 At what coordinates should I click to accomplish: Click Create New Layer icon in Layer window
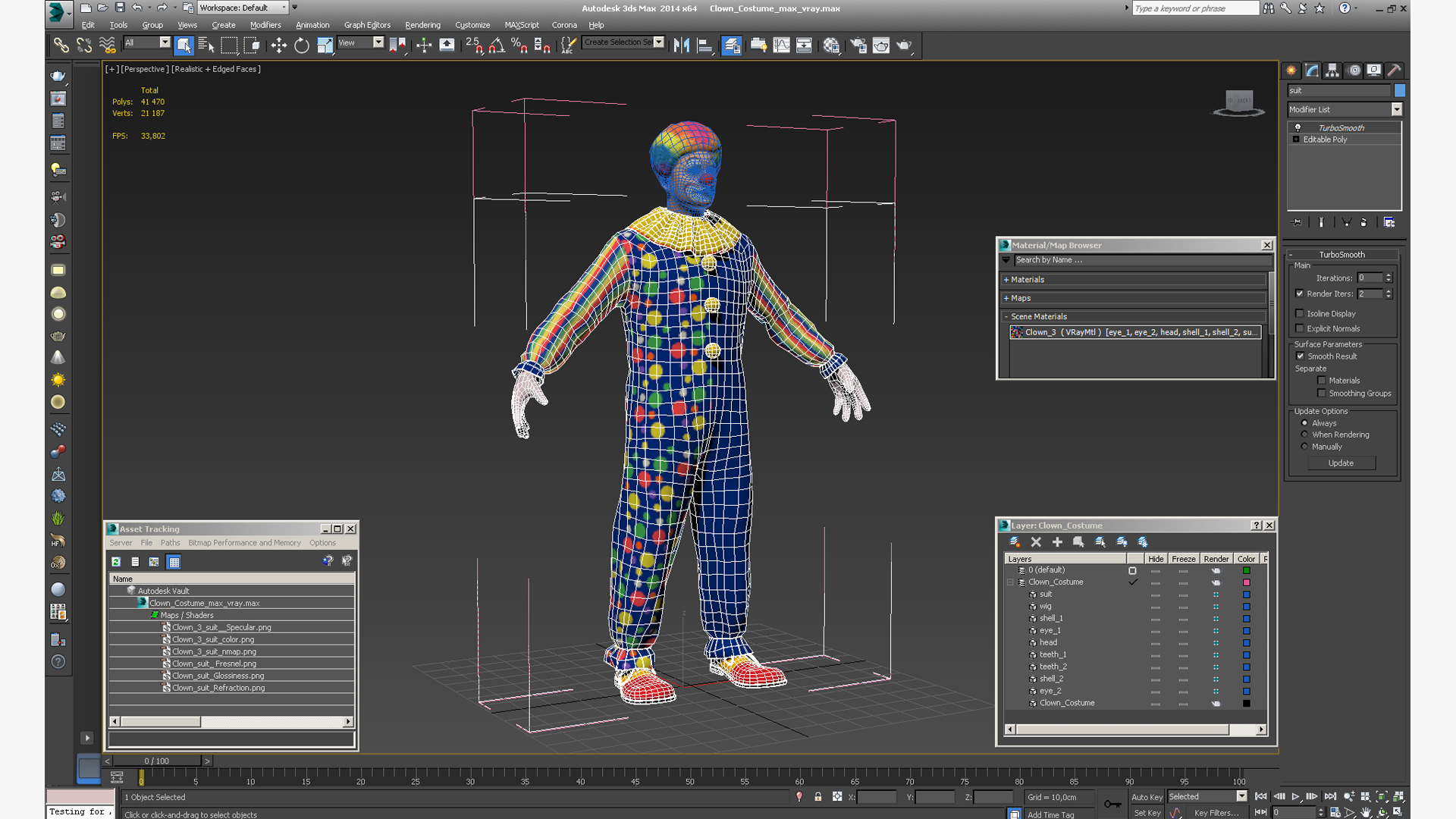point(1015,542)
